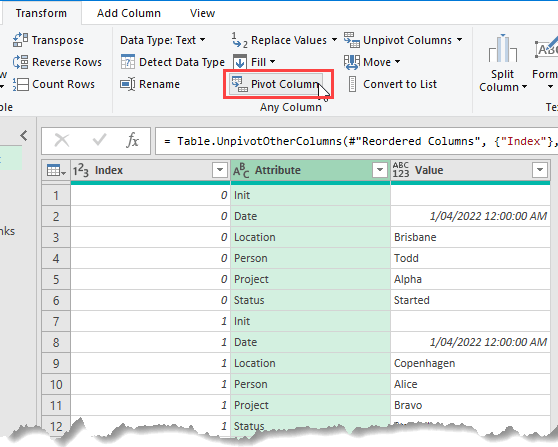Click the Index column data type icon
The image size is (558, 447).
pos(81,170)
